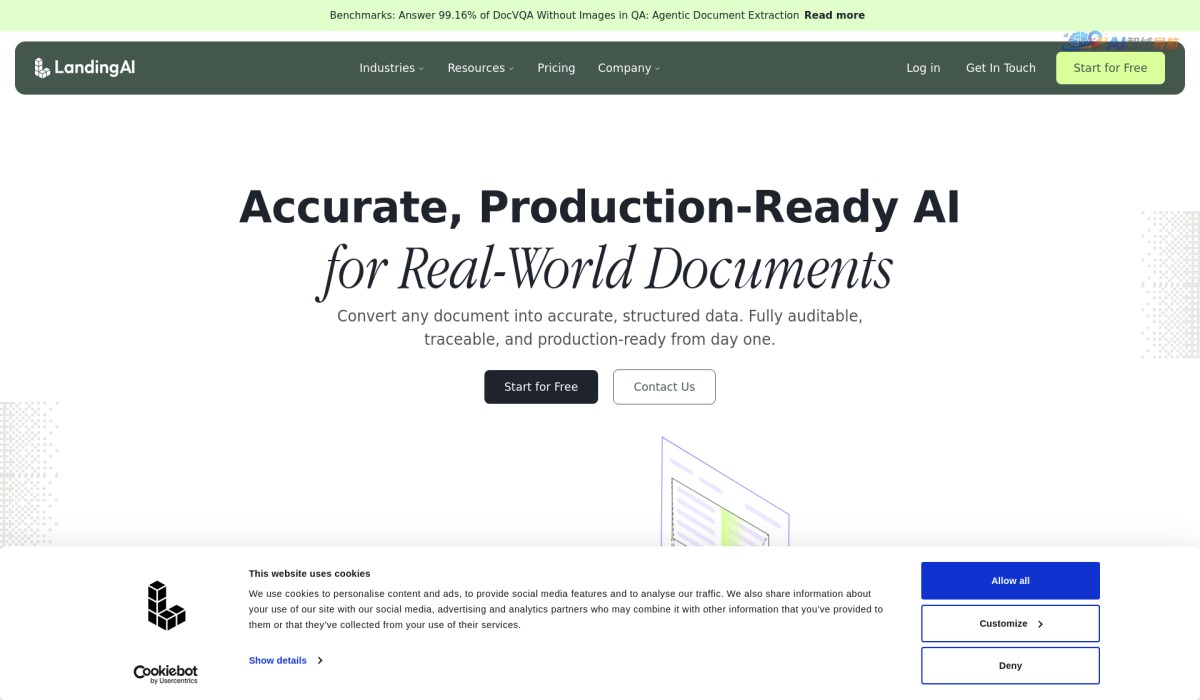Viewport: 1200px width, 700px height.
Task: Go to the Pricing page
Action: pyautogui.click(x=556, y=68)
